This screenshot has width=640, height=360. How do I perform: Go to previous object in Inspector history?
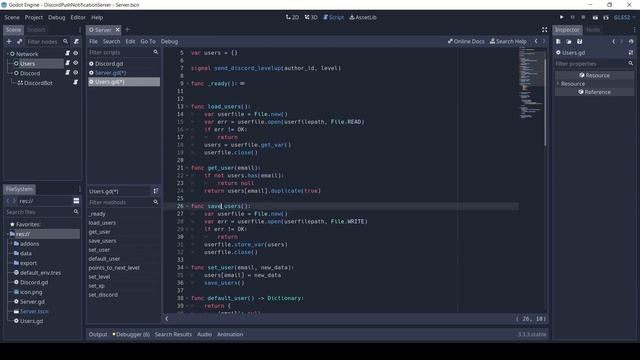coord(613,42)
